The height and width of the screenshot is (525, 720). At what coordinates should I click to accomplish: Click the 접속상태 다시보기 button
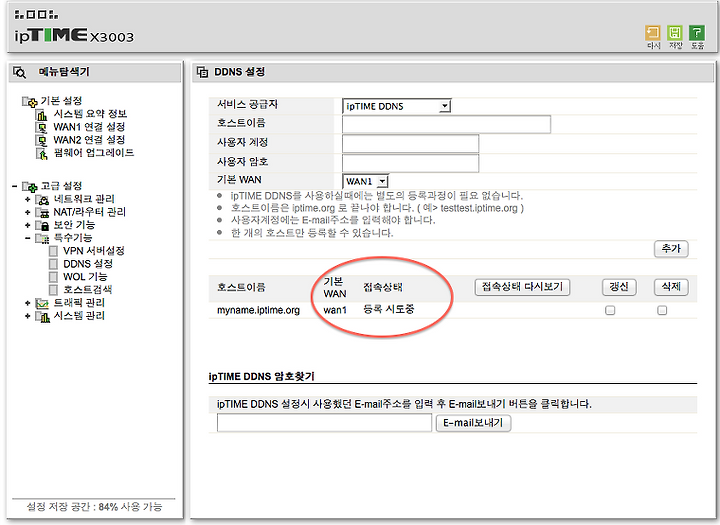coord(522,287)
